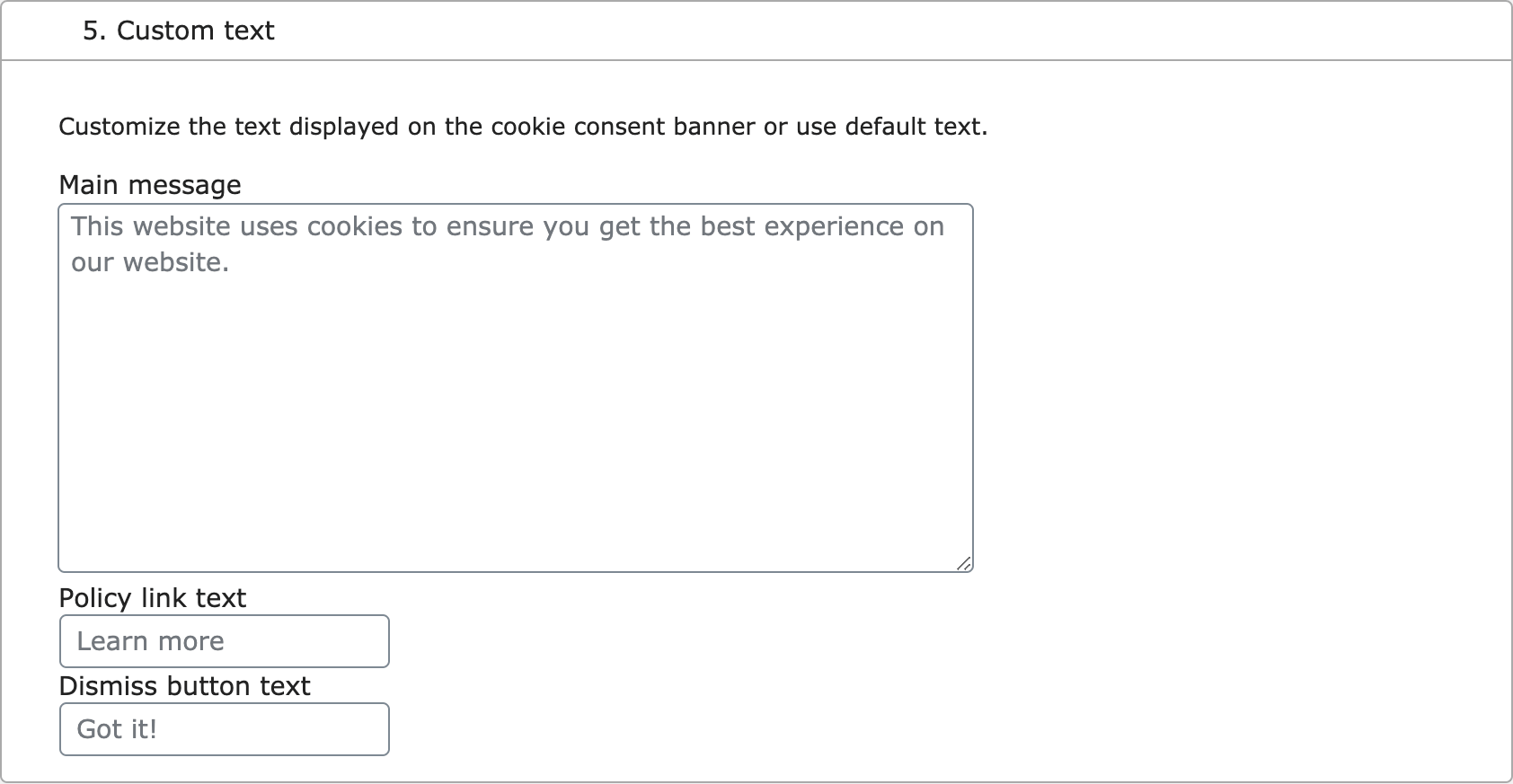The image size is (1513, 784).
Task: Click "our website." on the placeholder's second line
Action: point(150,262)
